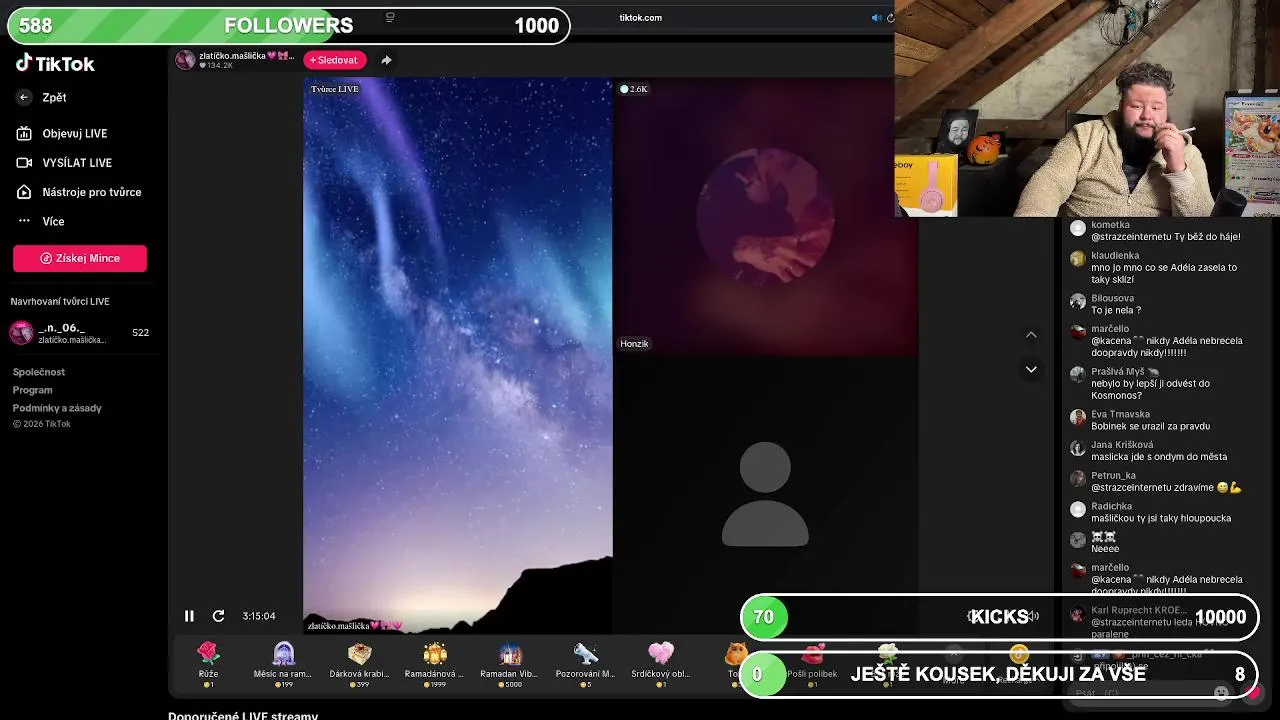Select the guest's gray placeholder avatar
1280x720 pixels.
click(765, 494)
